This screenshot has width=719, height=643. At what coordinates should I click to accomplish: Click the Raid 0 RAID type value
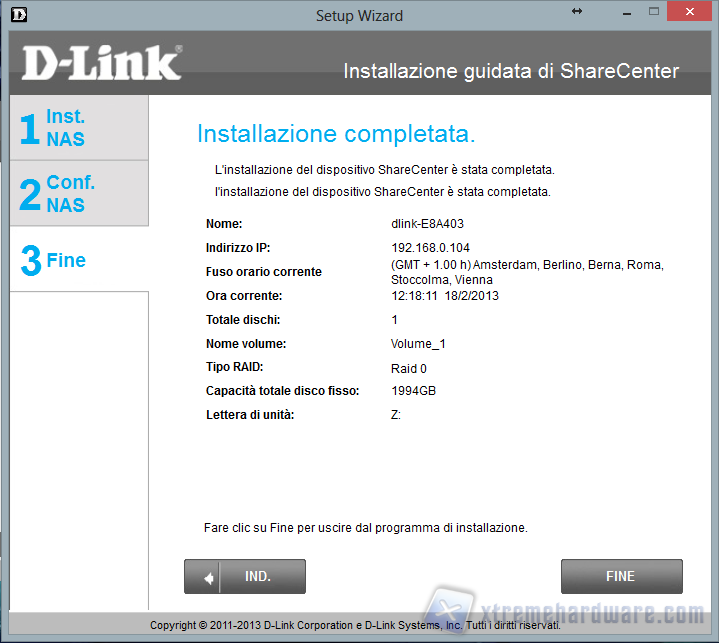[409, 369]
